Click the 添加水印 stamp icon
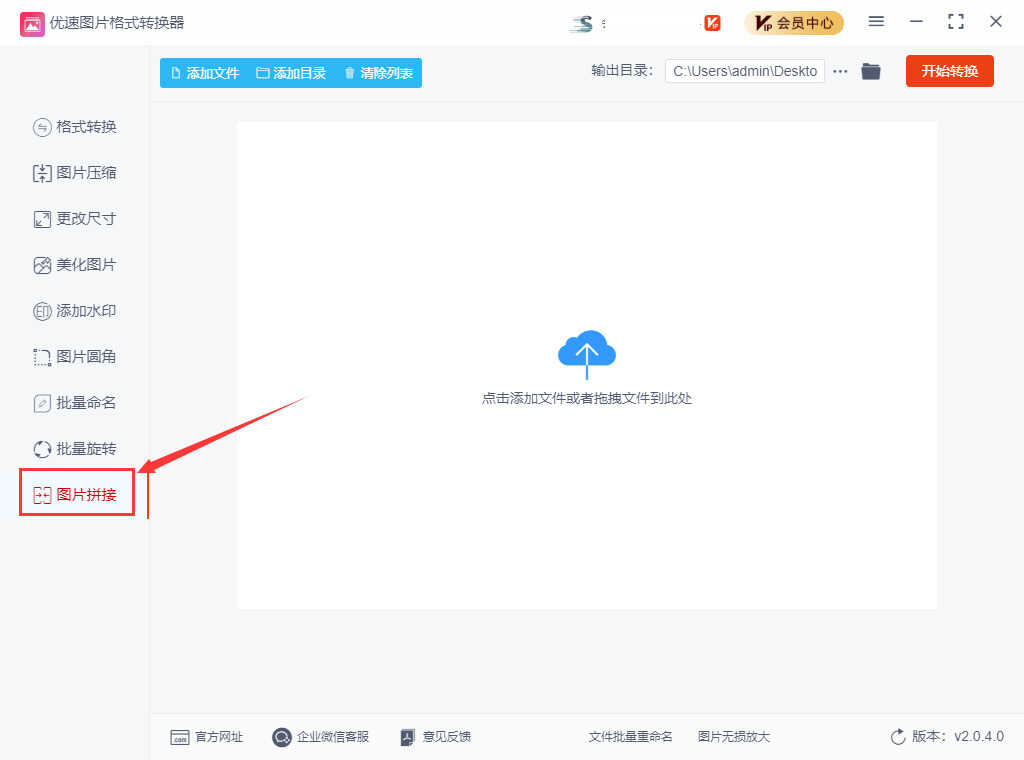Viewport: 1024px width, 760px height. click(x=42, y=311)
